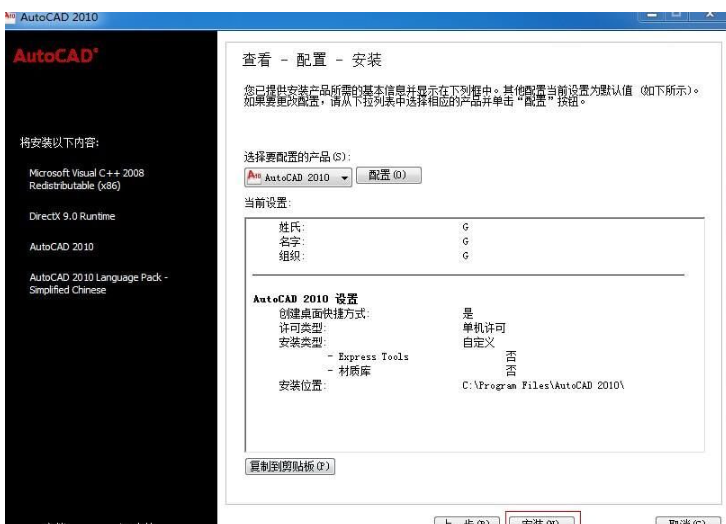Click the 安装位置 label

click(x=302, y=385)
